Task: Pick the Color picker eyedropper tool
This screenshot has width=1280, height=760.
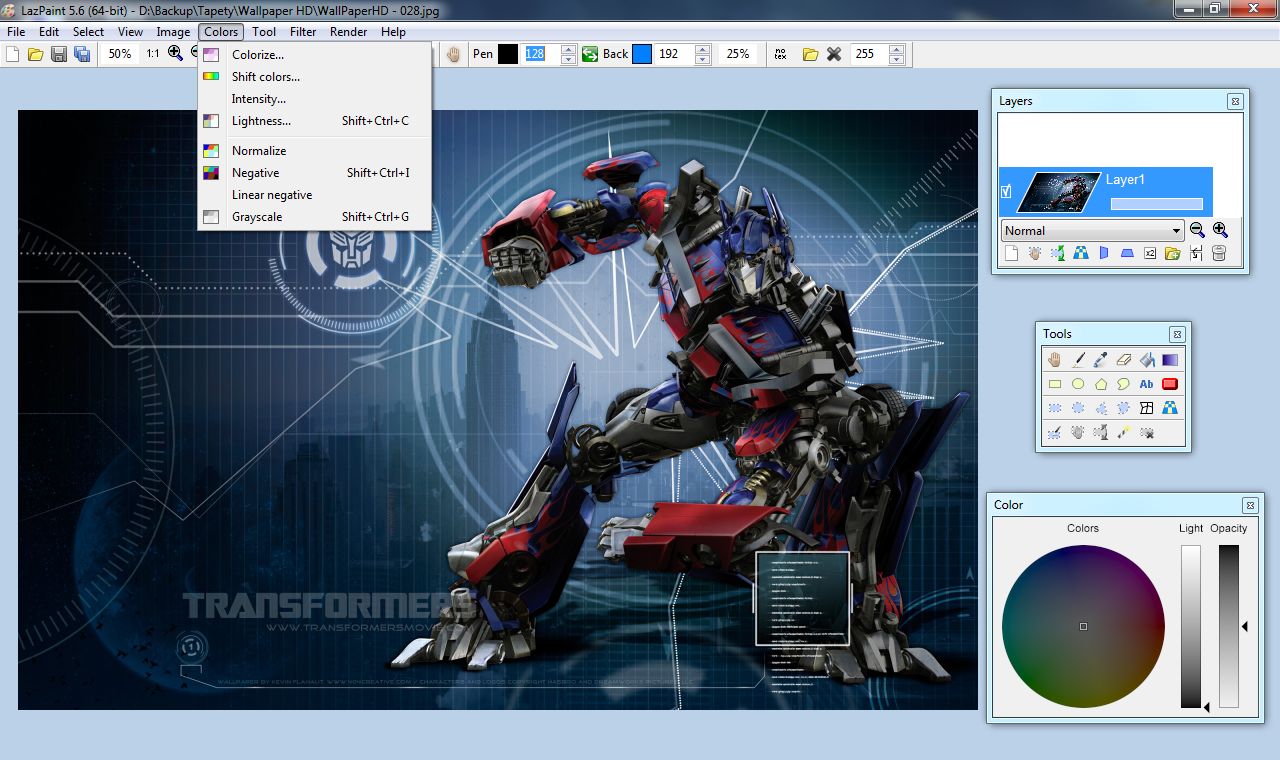Action: coord(1101,360)
